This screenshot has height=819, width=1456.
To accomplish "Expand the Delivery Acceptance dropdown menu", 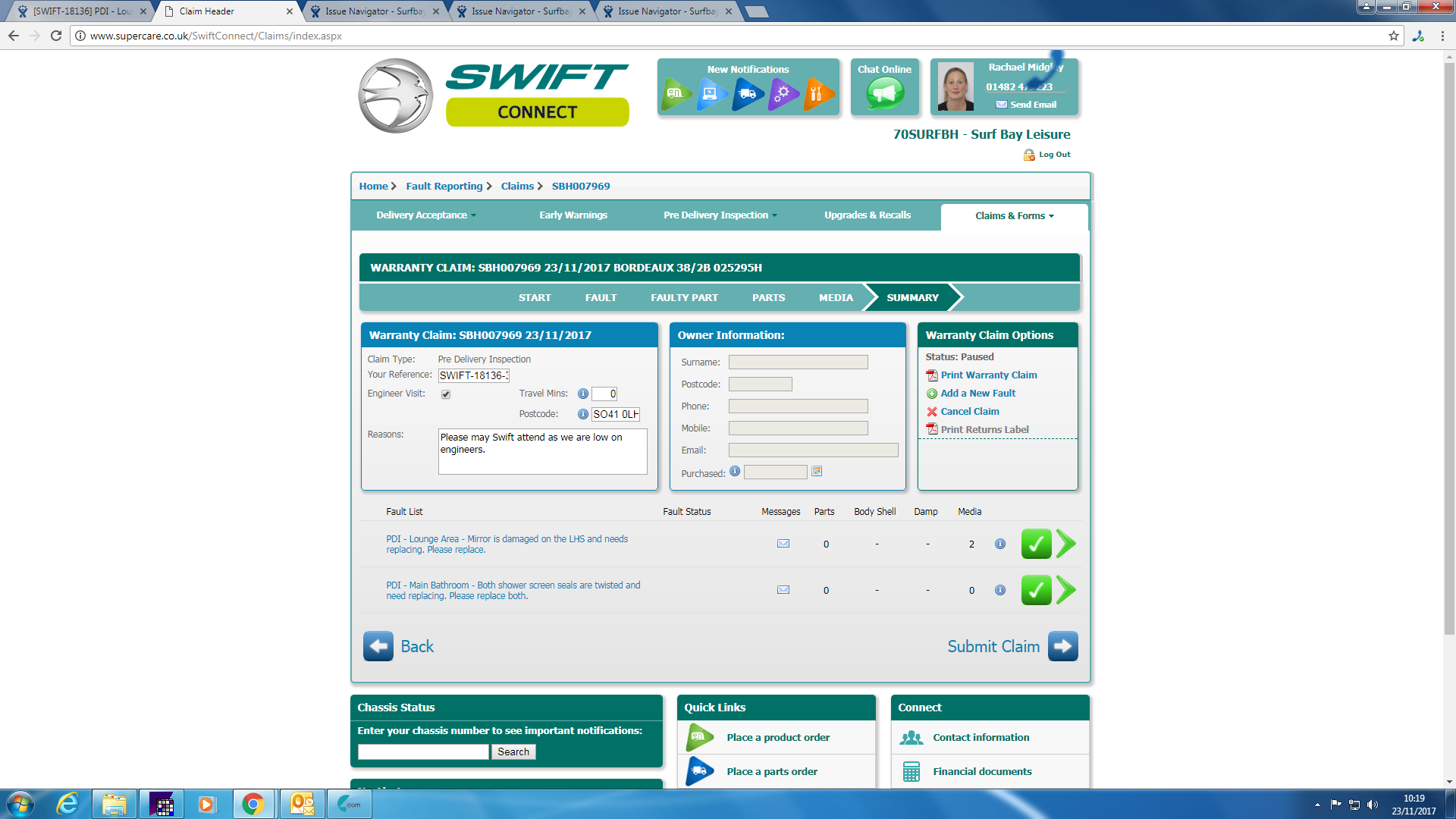I will pos(426,215).
